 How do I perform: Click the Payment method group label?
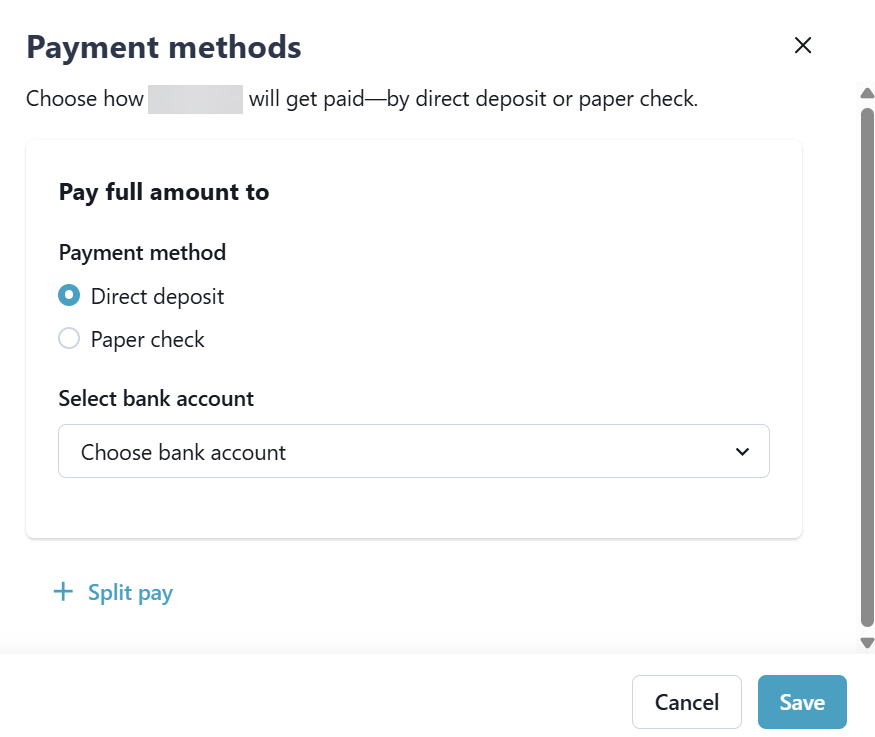point(142,252)
